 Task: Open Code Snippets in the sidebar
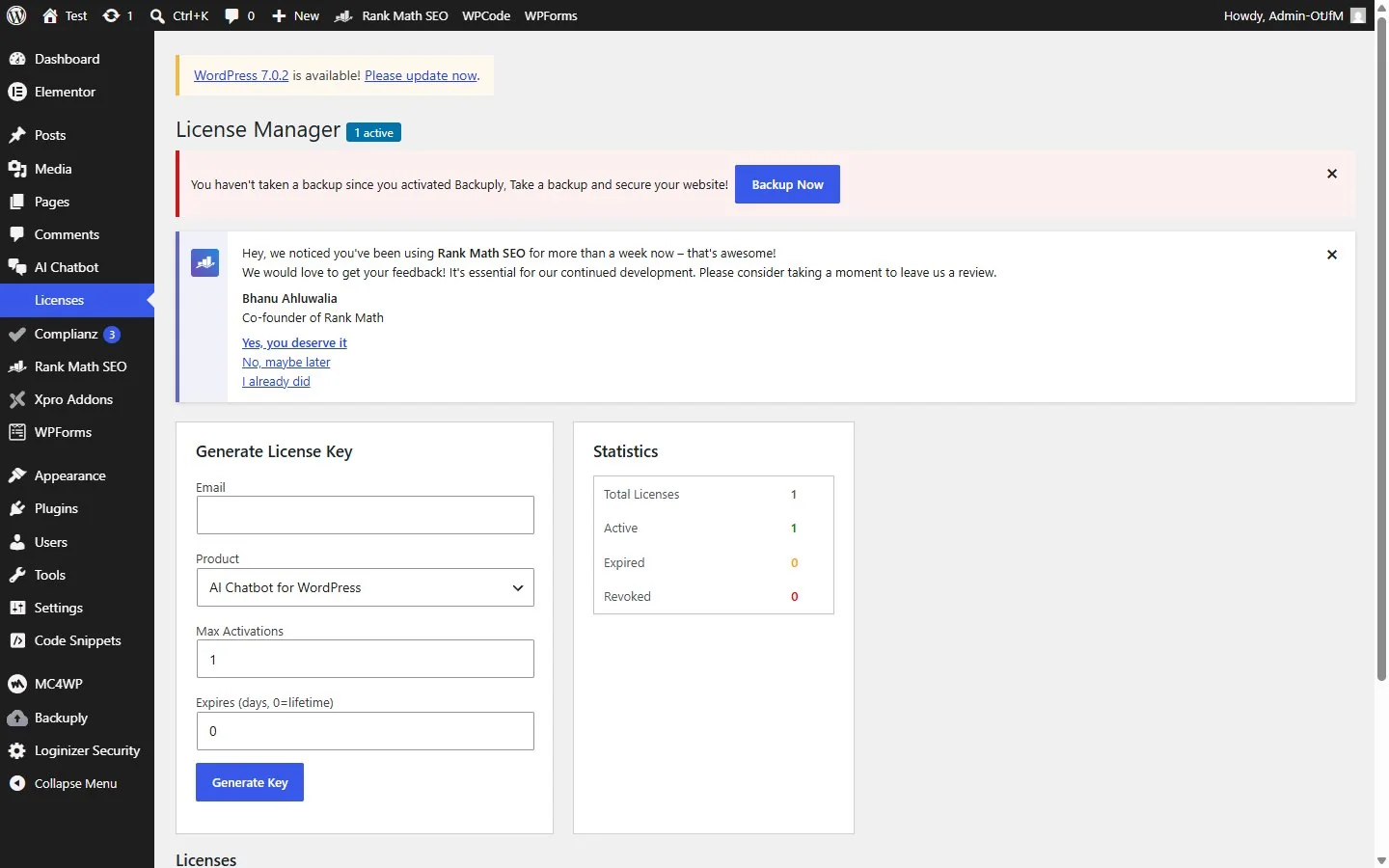point(77,640)
